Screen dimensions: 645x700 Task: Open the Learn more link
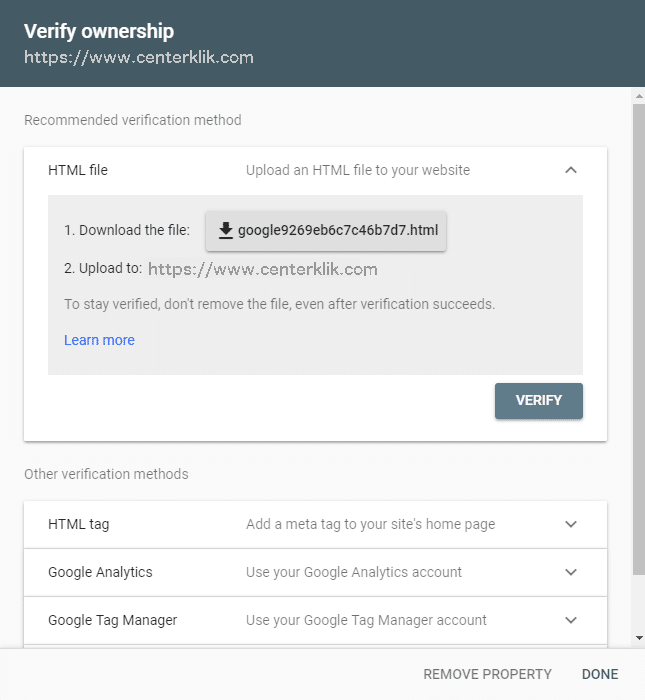click(99, 340)
